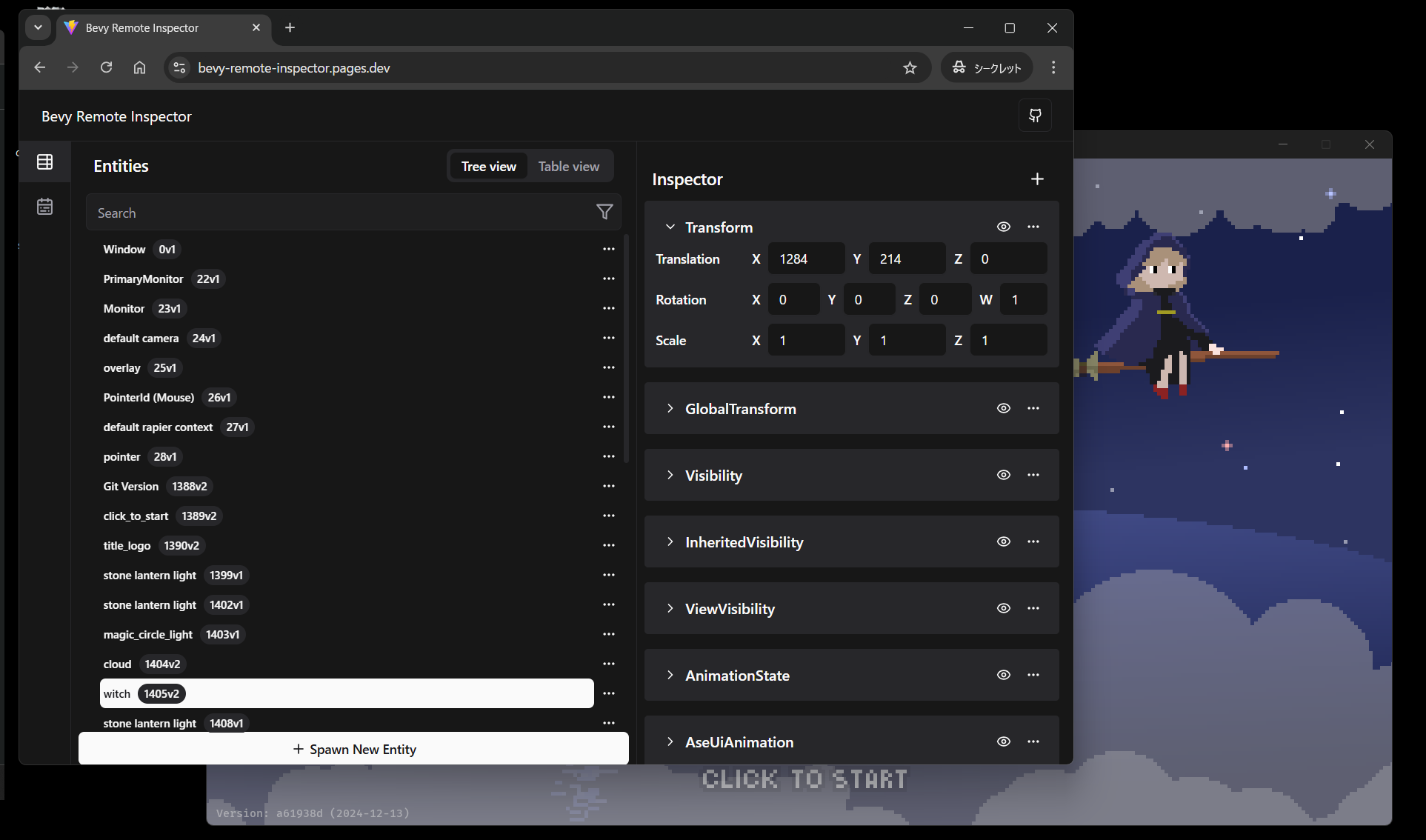Expand the InheritedVisibility component

670,541
